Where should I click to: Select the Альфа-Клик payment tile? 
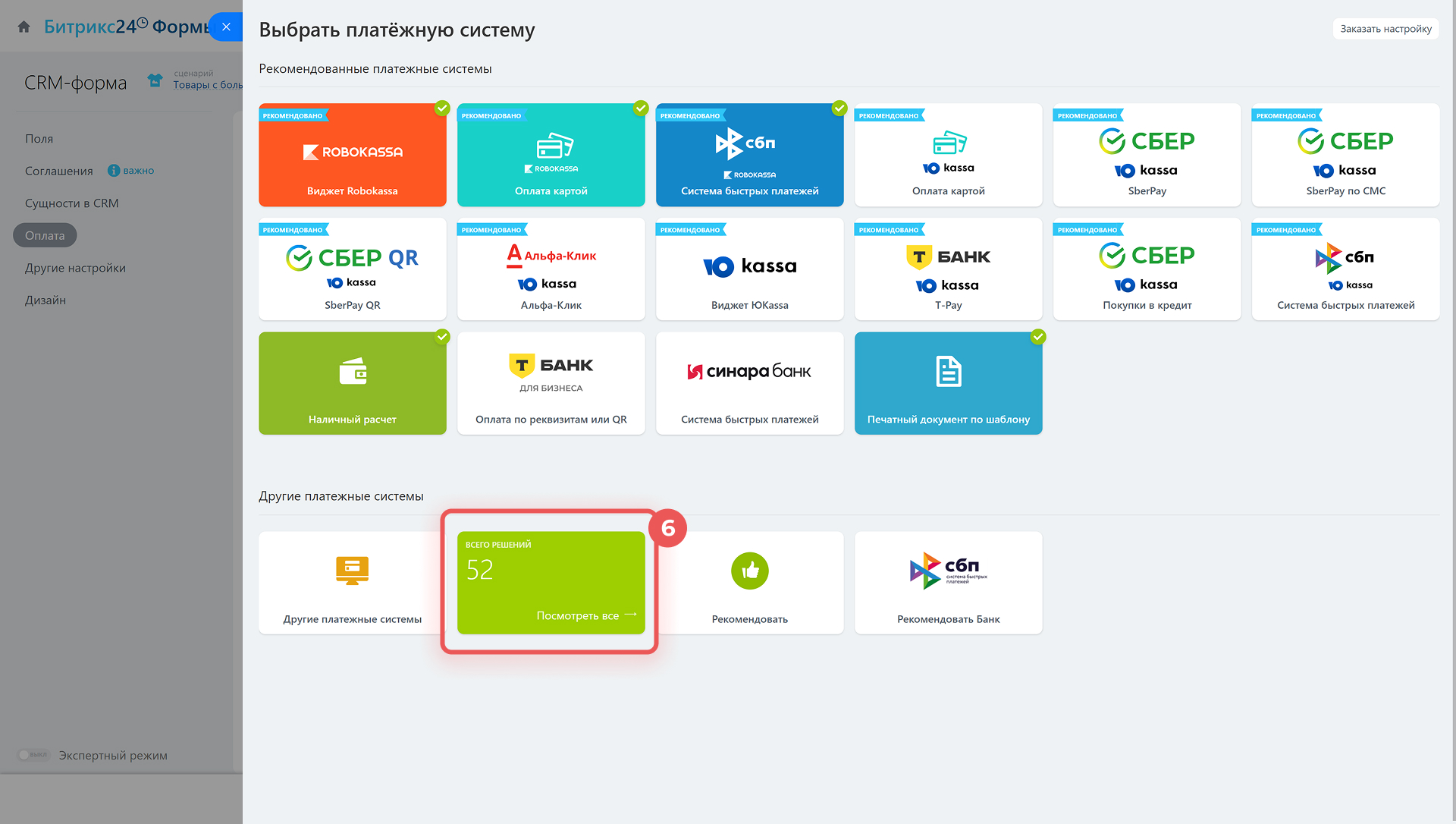[x=551, y=269]
